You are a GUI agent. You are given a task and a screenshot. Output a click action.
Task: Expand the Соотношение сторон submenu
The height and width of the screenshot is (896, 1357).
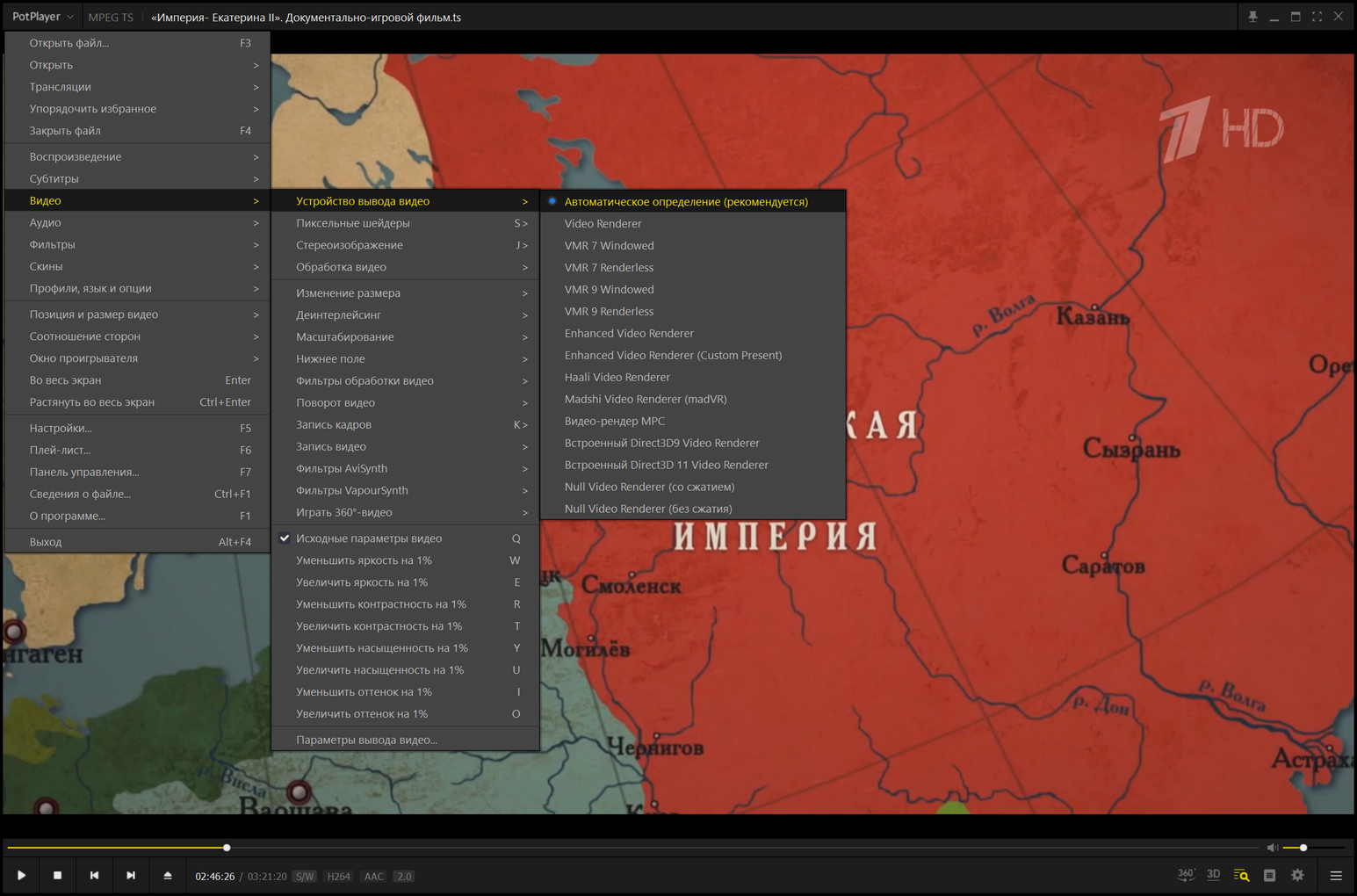click(x=137, y=336)
